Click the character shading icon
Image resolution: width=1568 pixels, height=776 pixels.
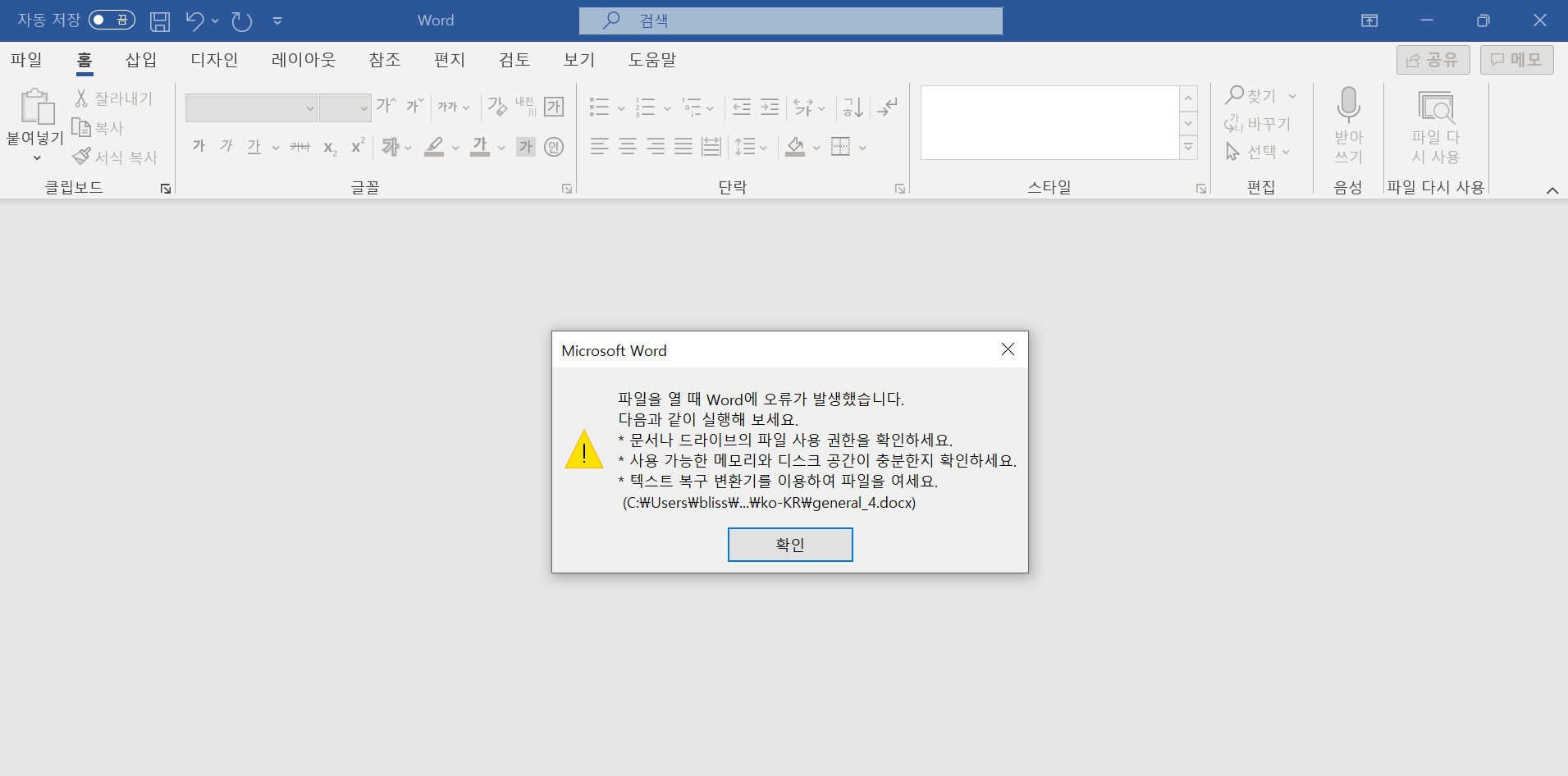(526, 147)
